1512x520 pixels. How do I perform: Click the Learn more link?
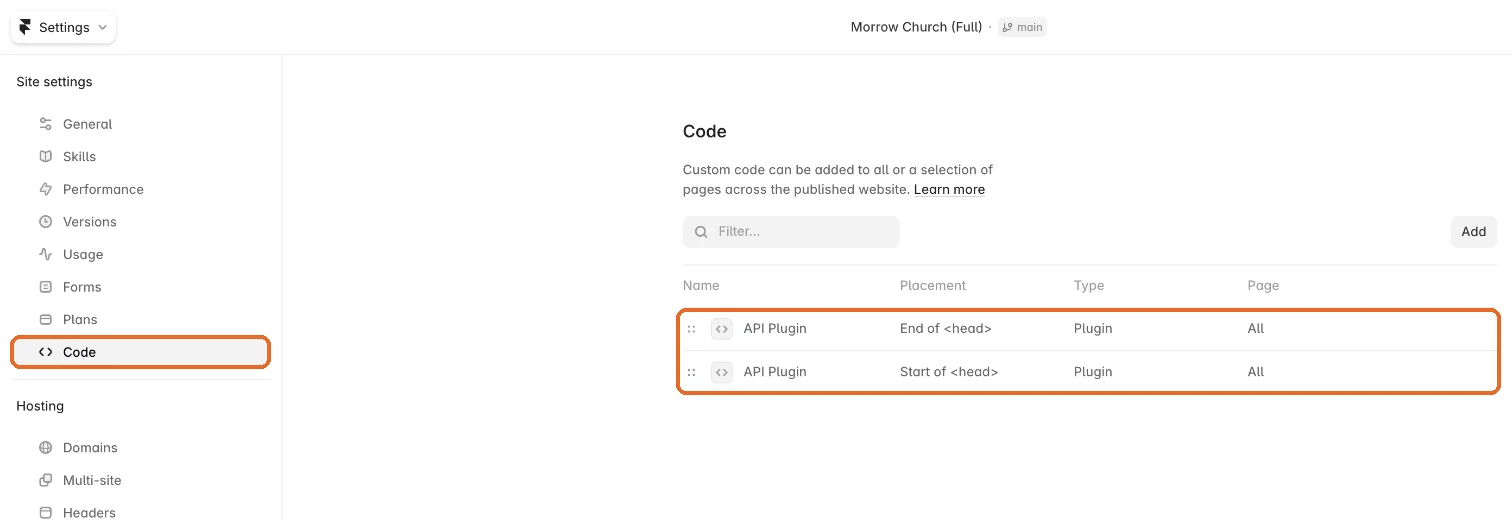[949, 189]
